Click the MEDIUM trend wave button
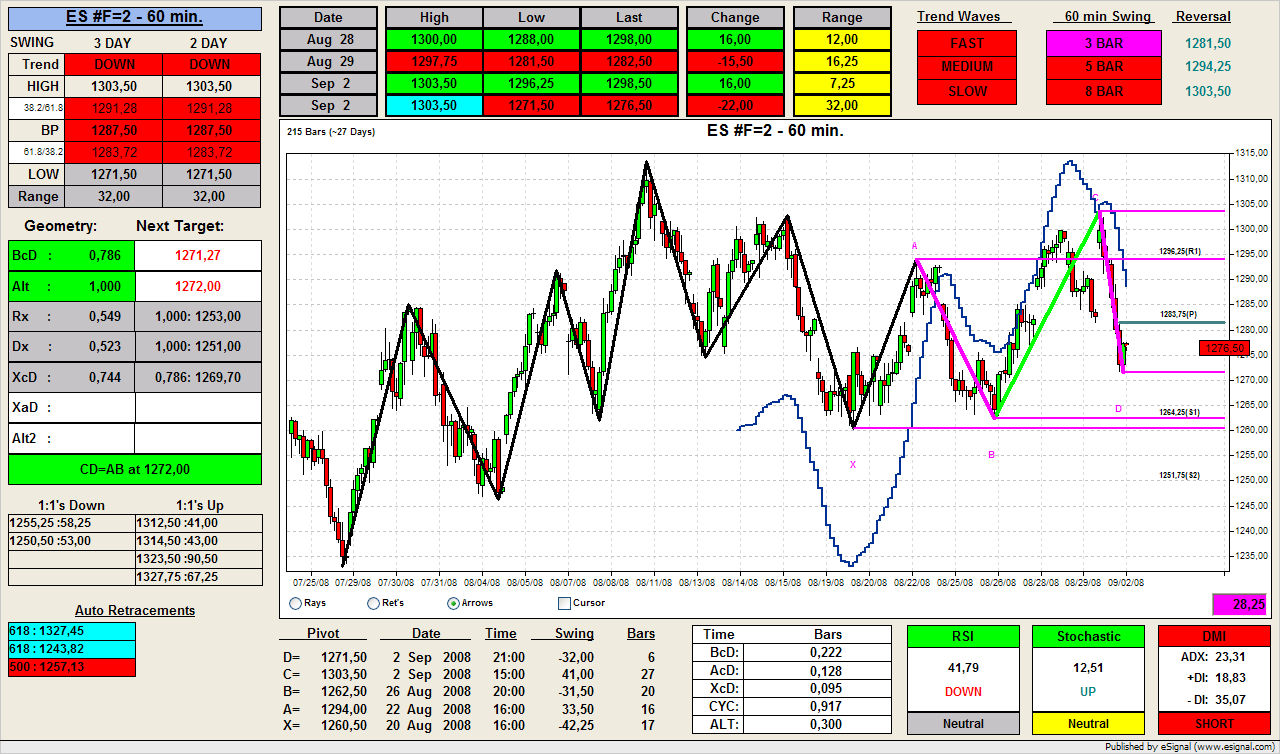Image resolution: width=1280 pixels, height=754 pixels. pyautogui.click(x=966, y=67)
